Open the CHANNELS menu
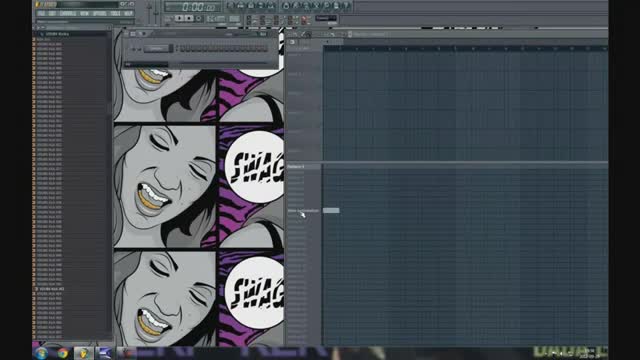 point(68,13)
